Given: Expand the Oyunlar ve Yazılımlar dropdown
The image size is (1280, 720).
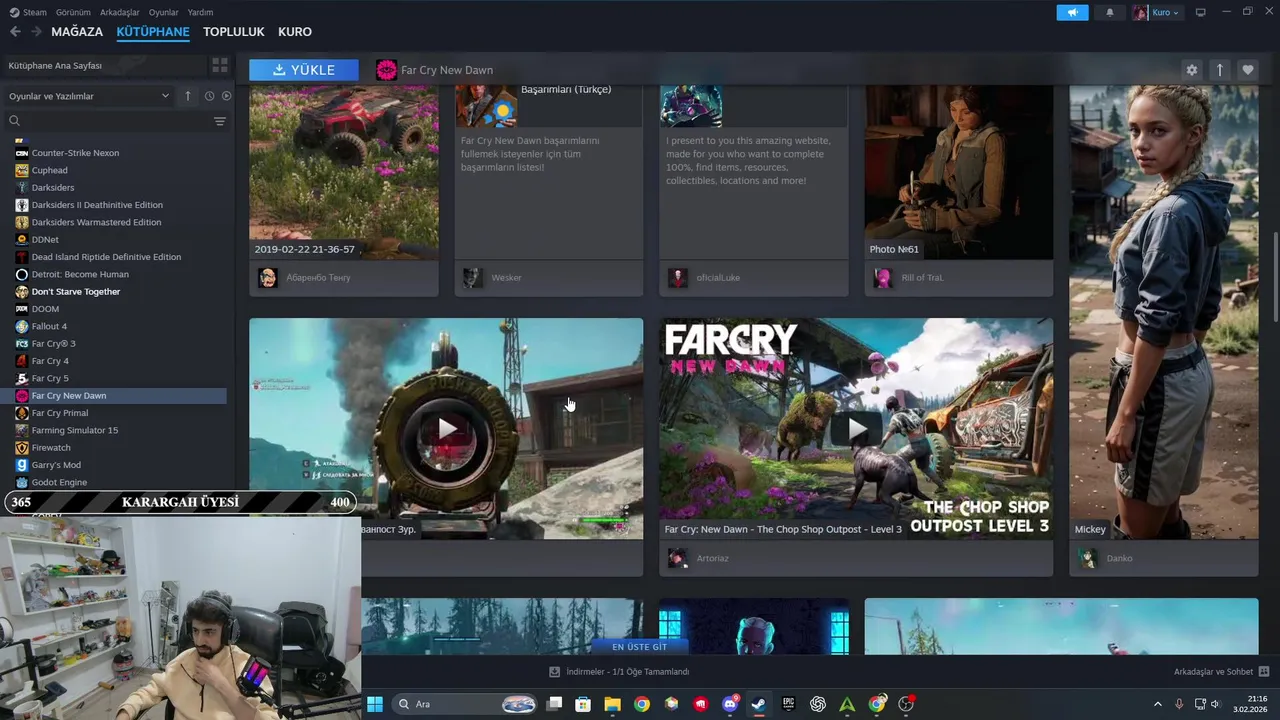Looking at the screenshot, I should click(90, 96).
